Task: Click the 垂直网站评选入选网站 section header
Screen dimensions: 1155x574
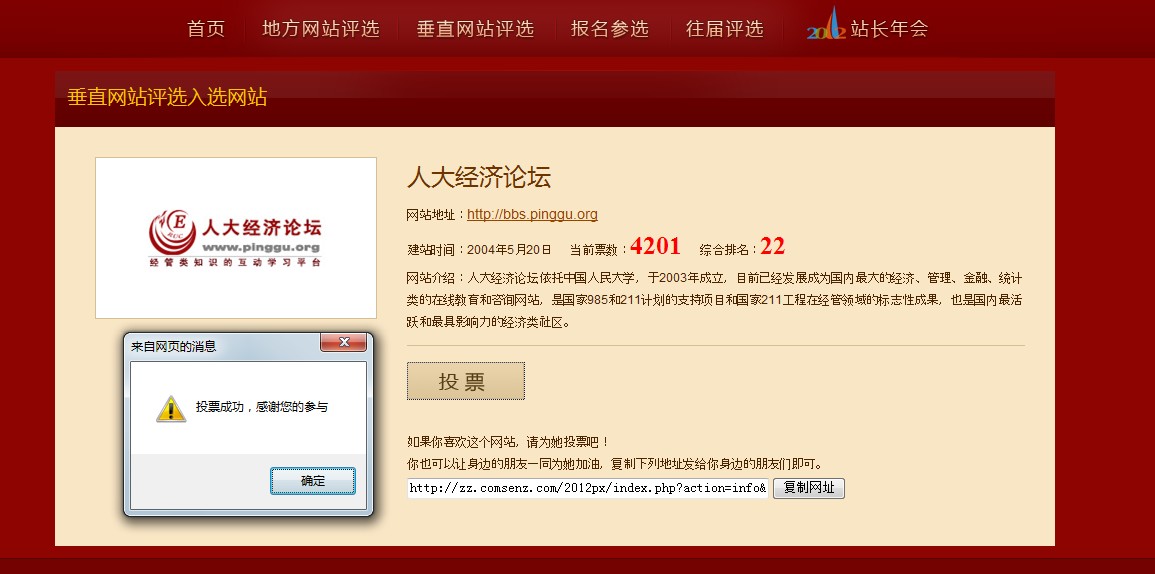Action: click(x=167, y=97)
